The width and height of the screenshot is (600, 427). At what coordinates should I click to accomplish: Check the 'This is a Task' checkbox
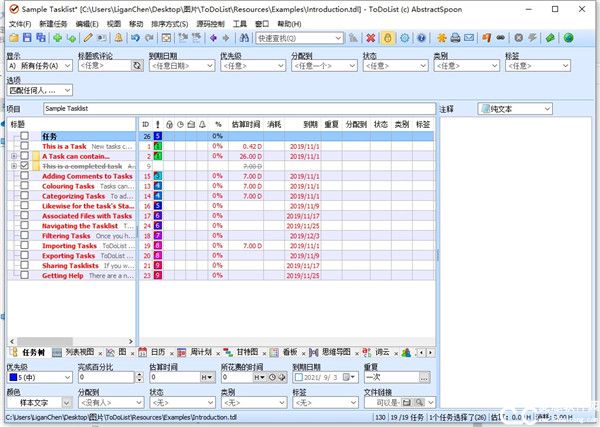click(x=25, y=146)
